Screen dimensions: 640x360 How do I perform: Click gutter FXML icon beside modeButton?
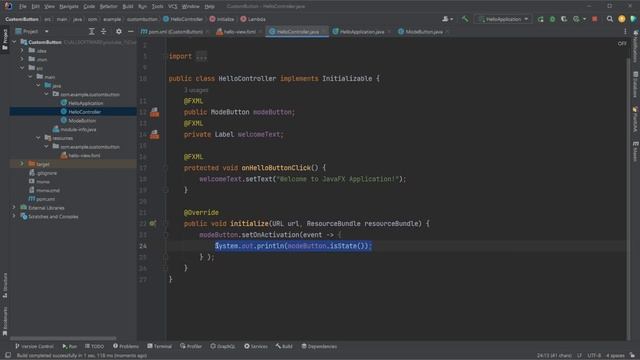pyautogui.click(x=155, y=112)
